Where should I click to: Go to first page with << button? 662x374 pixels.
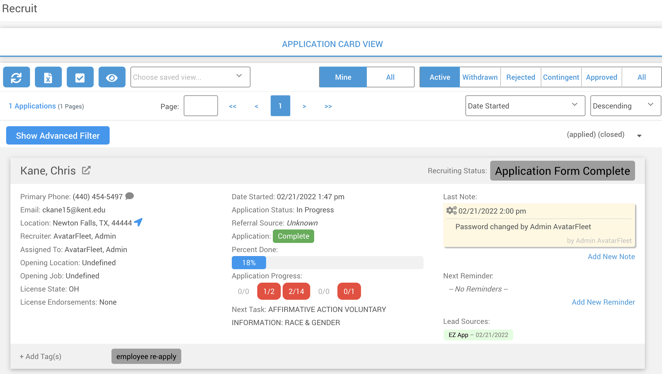tap(233, 106)
